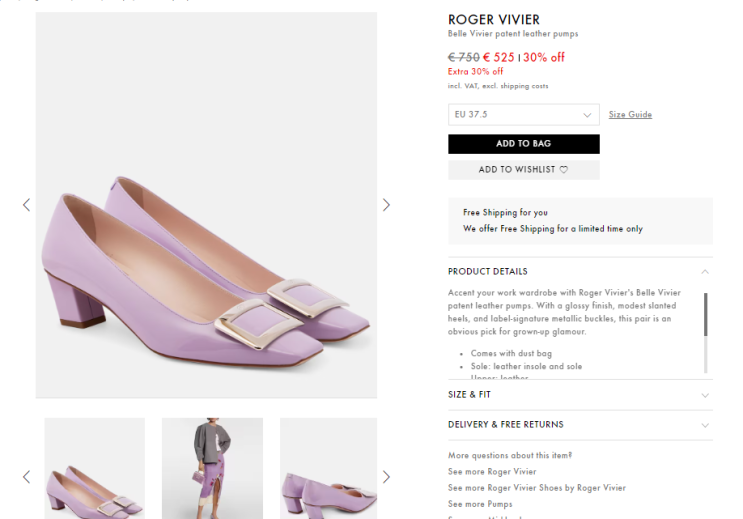Collapse the Product Details section
The height and width of the screenshot is (519, 743).
[x=705, y=271]
